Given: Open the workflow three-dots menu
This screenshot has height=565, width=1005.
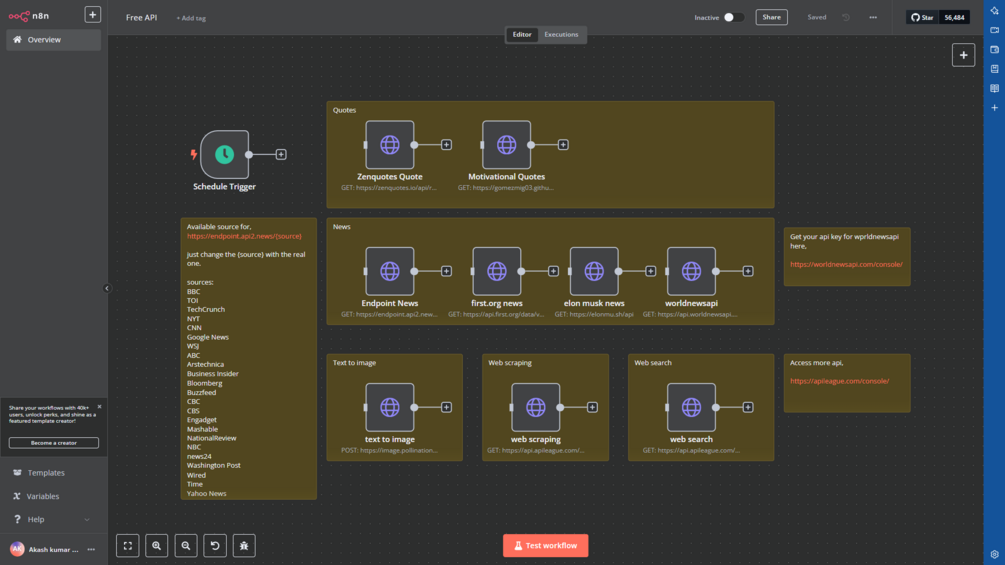Looking at the screenshot, I should [873, 17].
